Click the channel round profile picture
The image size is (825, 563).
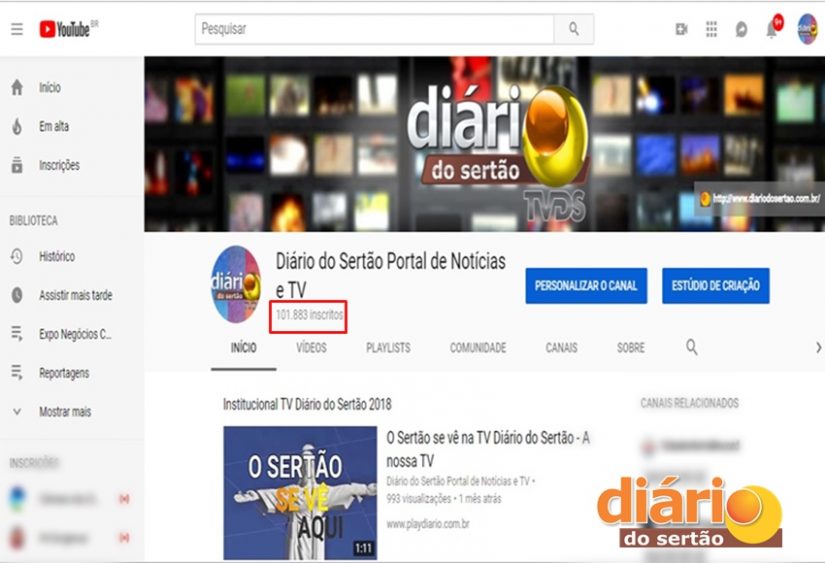click(x=236, y=284)
